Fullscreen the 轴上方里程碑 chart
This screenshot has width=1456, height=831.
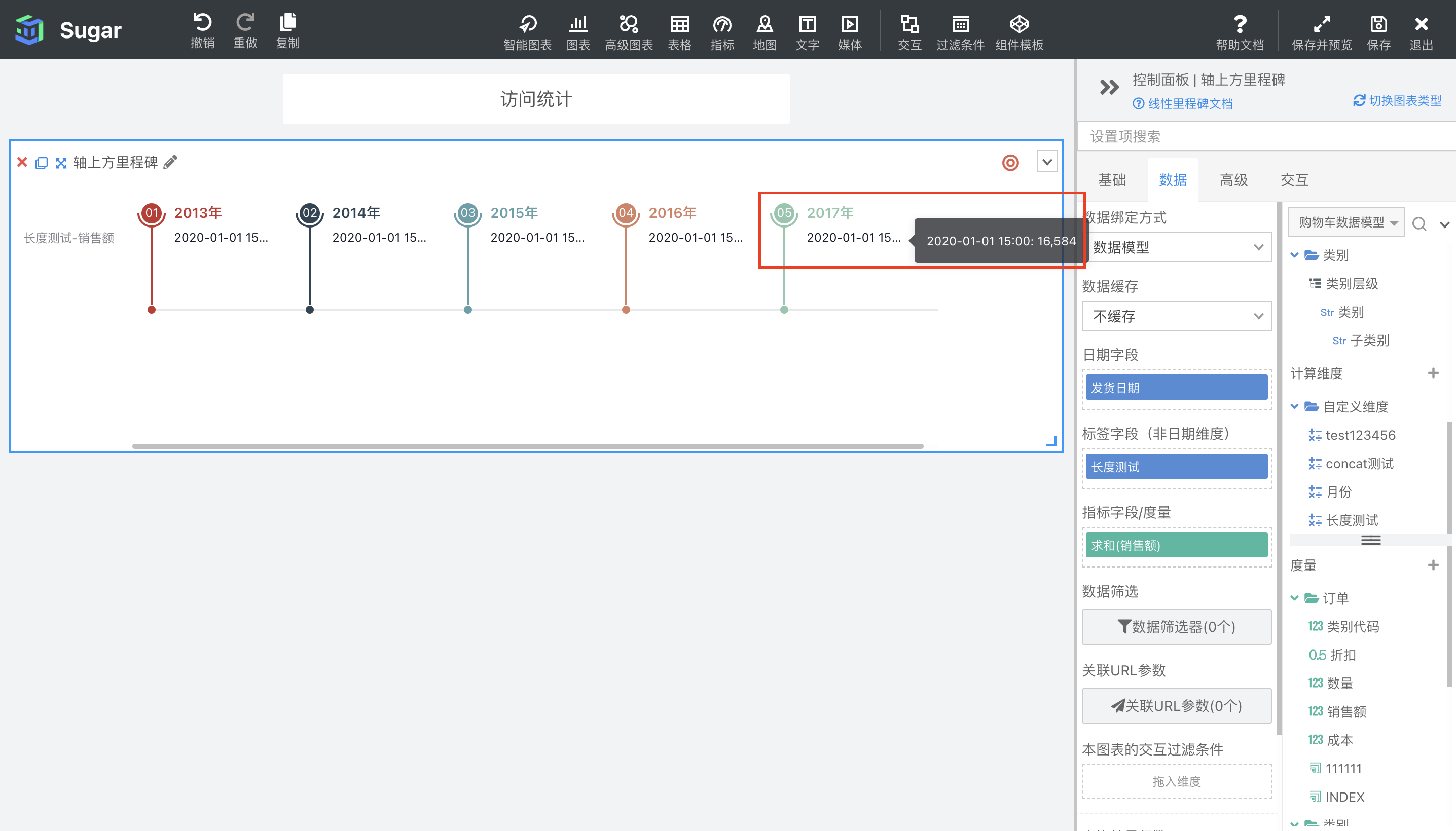pos(61,163)
